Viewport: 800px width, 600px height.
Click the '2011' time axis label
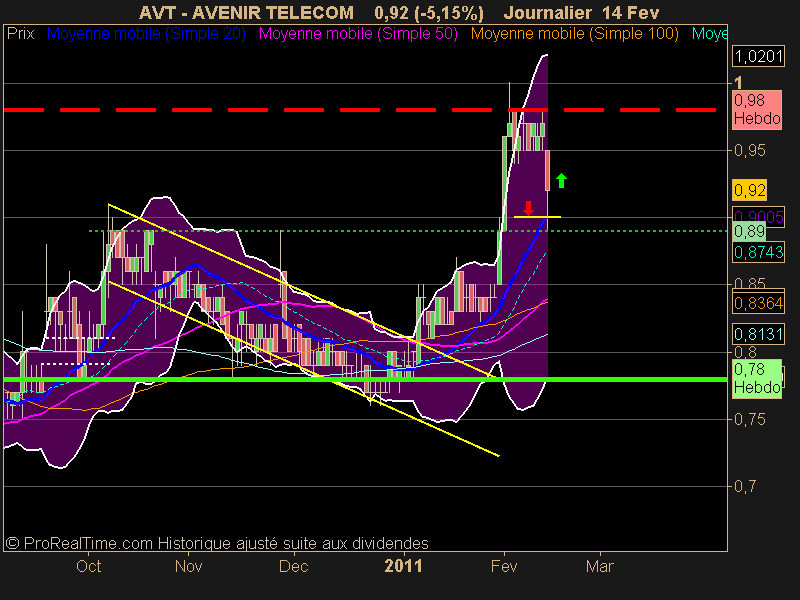404,566
